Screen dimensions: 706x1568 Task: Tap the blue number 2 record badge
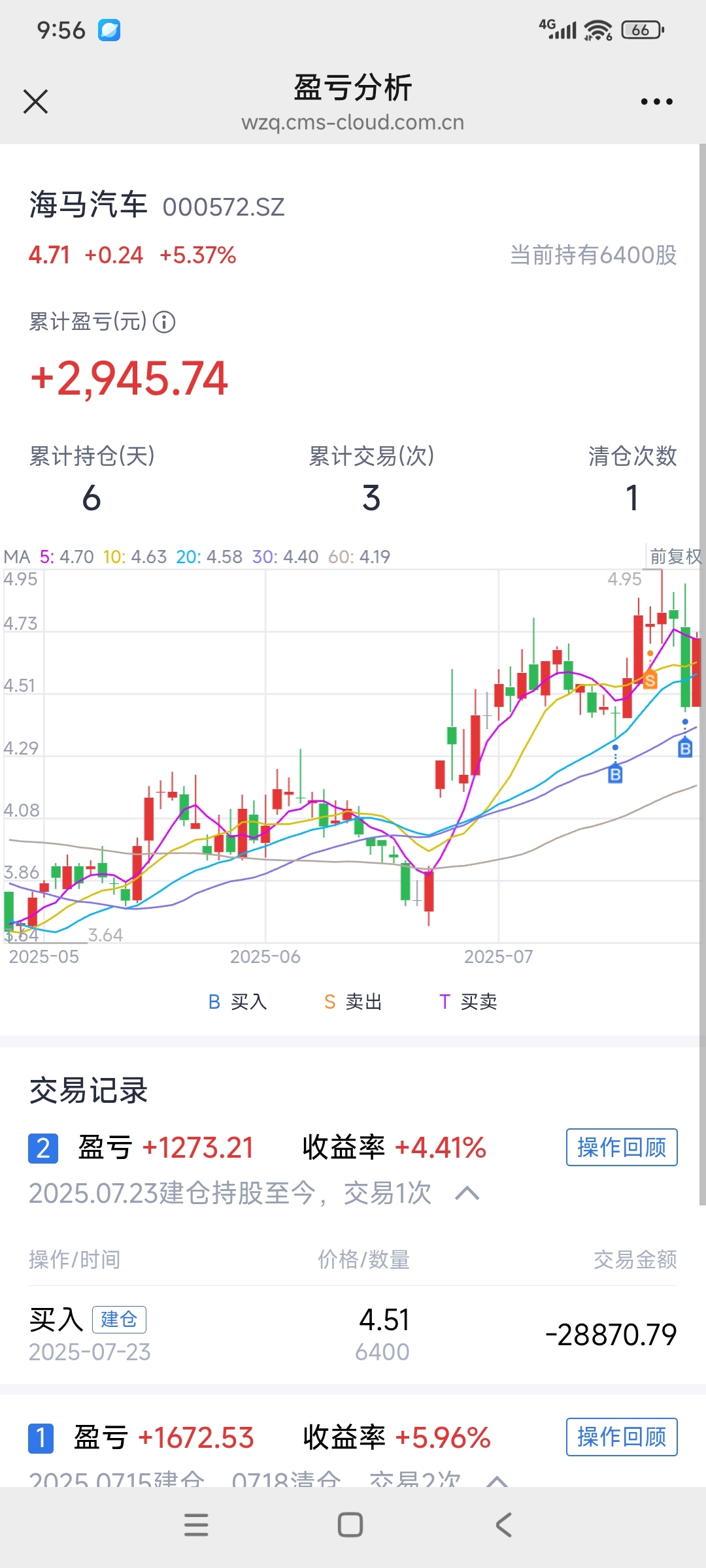(43, 1149)
